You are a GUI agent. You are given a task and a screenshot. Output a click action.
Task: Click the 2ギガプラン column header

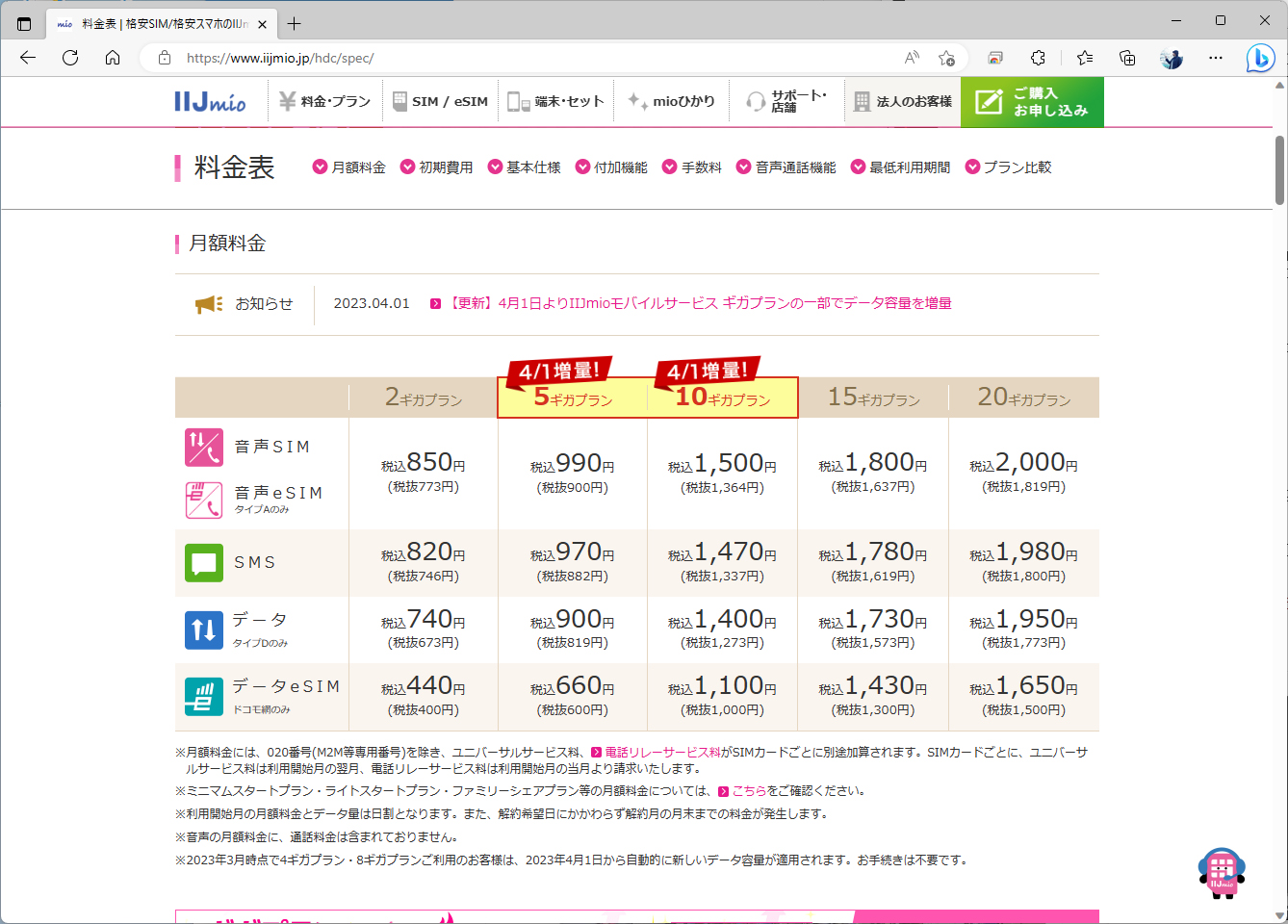424,398
